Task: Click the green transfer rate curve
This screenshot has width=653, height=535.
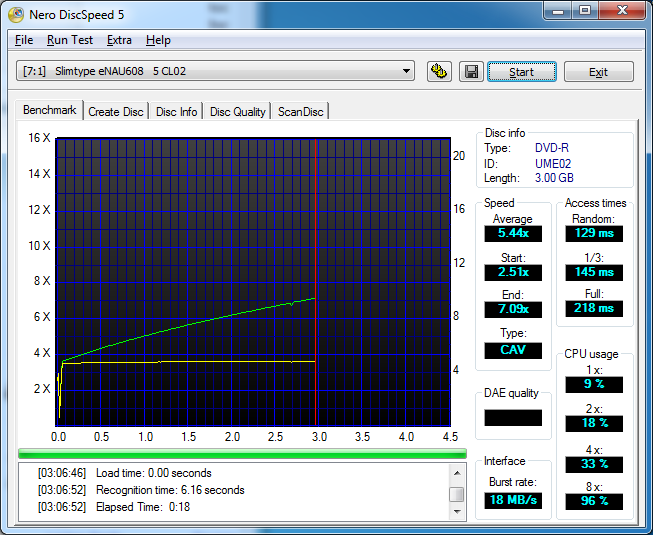Action: (x=188, y=325)
